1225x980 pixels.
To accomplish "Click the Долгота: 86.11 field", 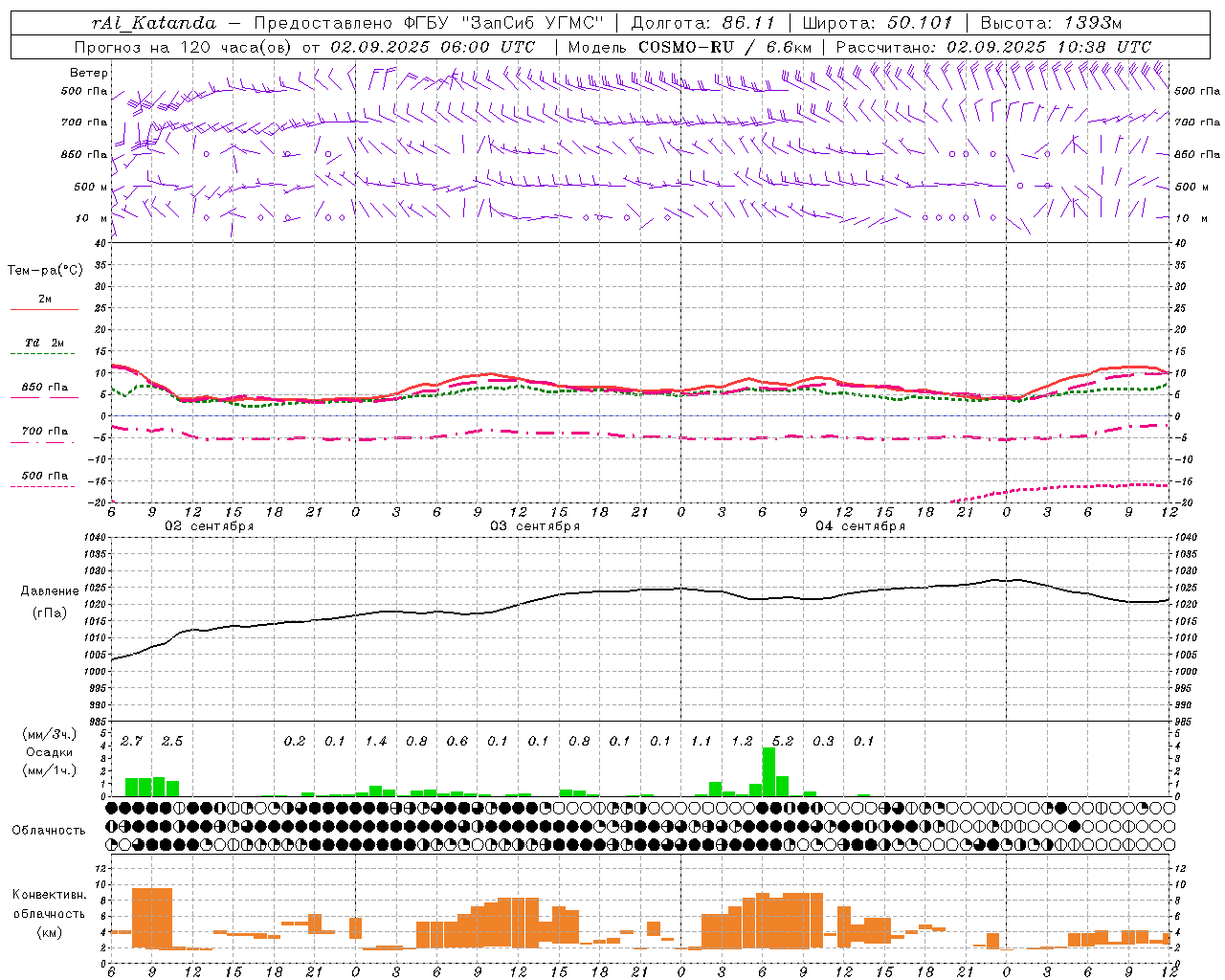I will coord(702,23).
